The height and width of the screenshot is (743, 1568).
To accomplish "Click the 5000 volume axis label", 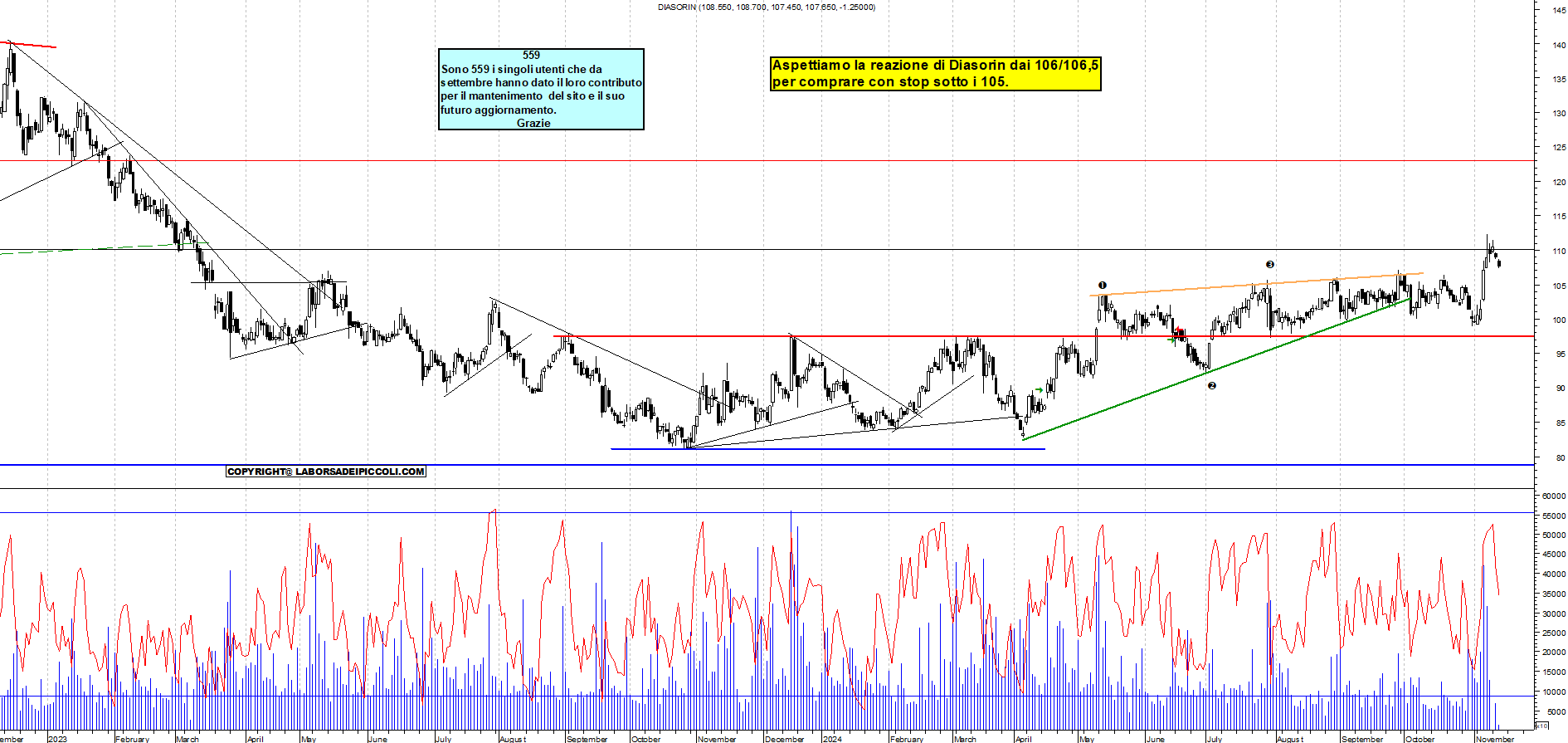I will (1556, 712).
